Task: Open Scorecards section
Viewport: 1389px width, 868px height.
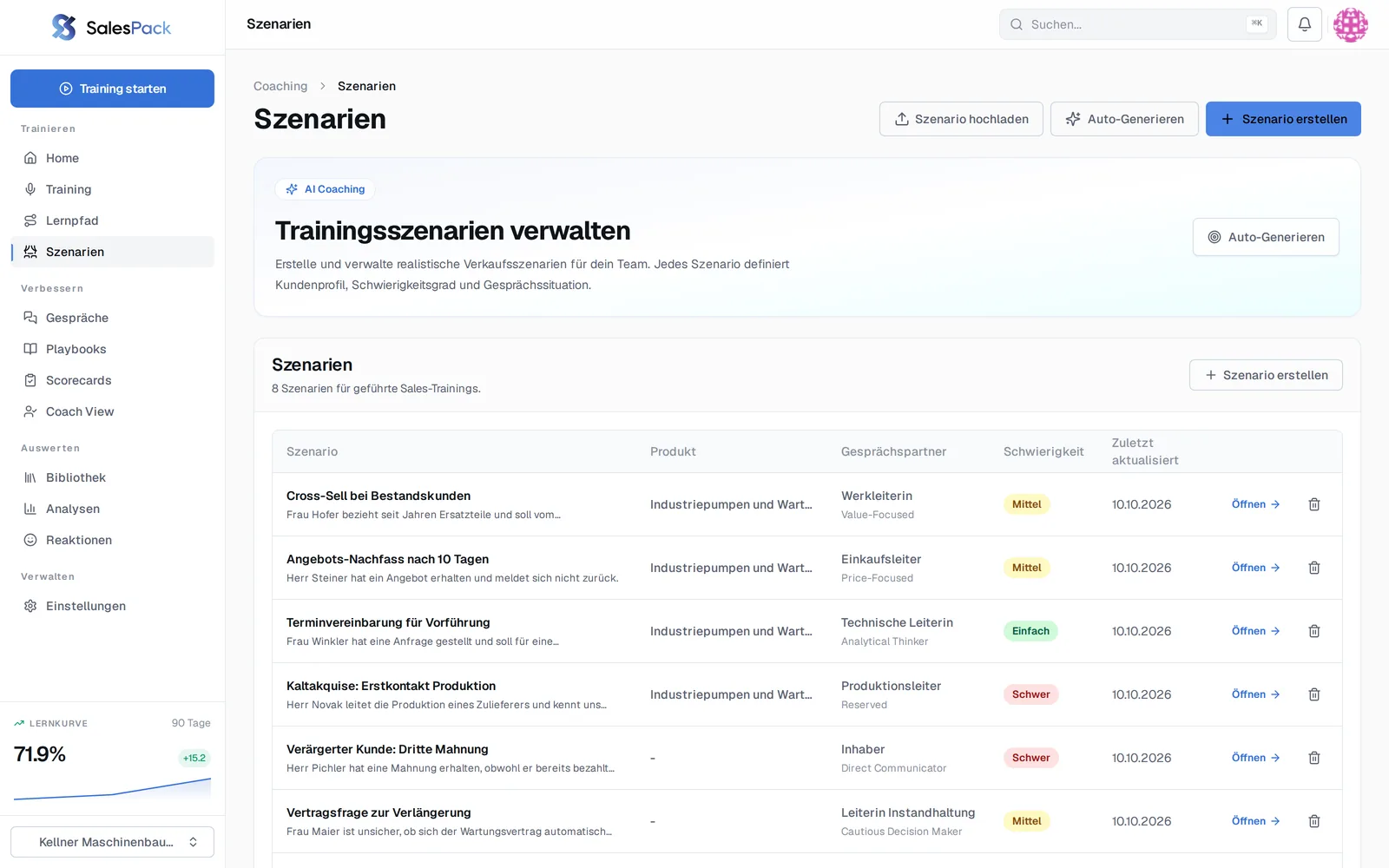Action: tap(112, 380)
